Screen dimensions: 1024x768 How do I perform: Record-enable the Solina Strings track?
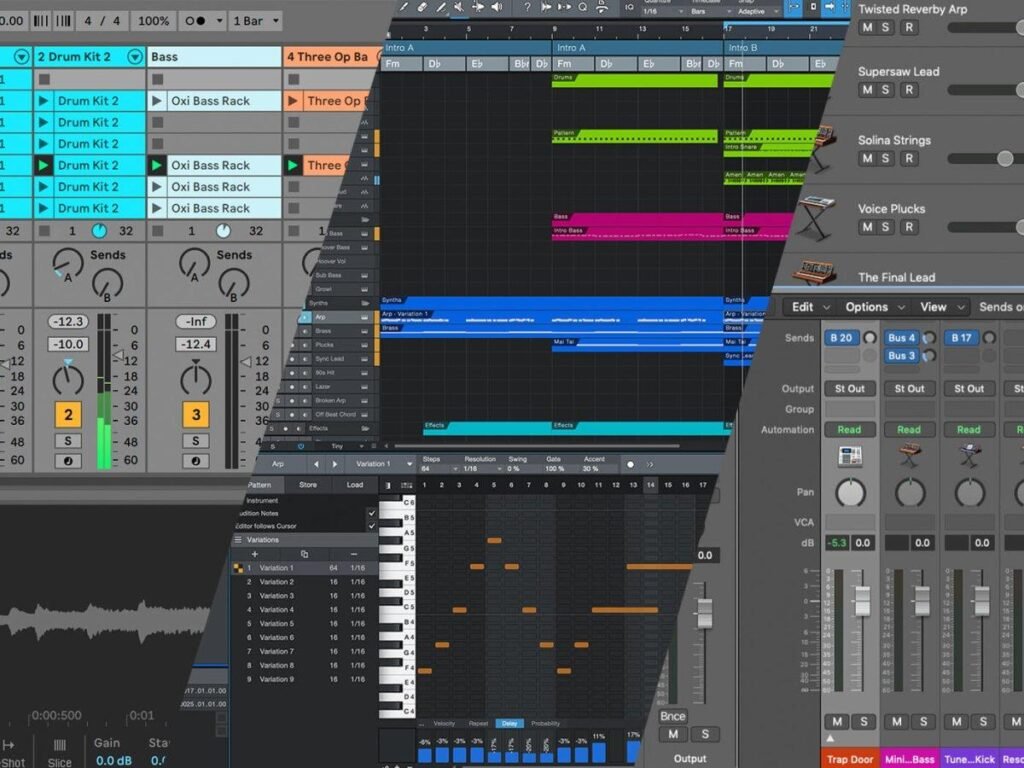[908, 158]
